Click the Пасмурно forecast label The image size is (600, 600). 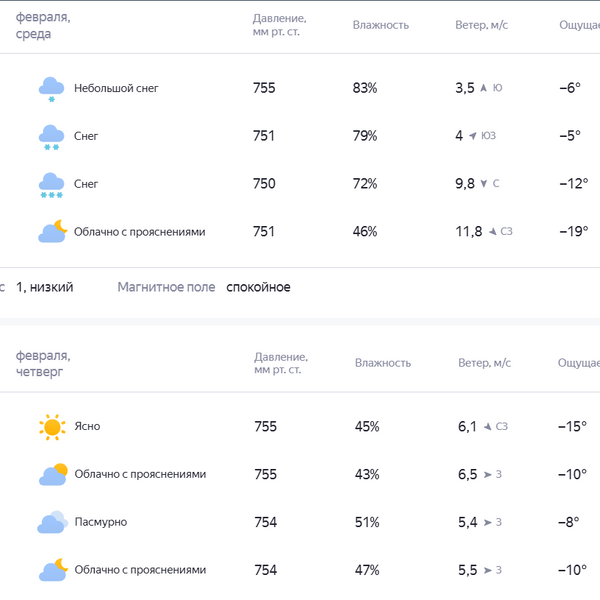point(100,522)
